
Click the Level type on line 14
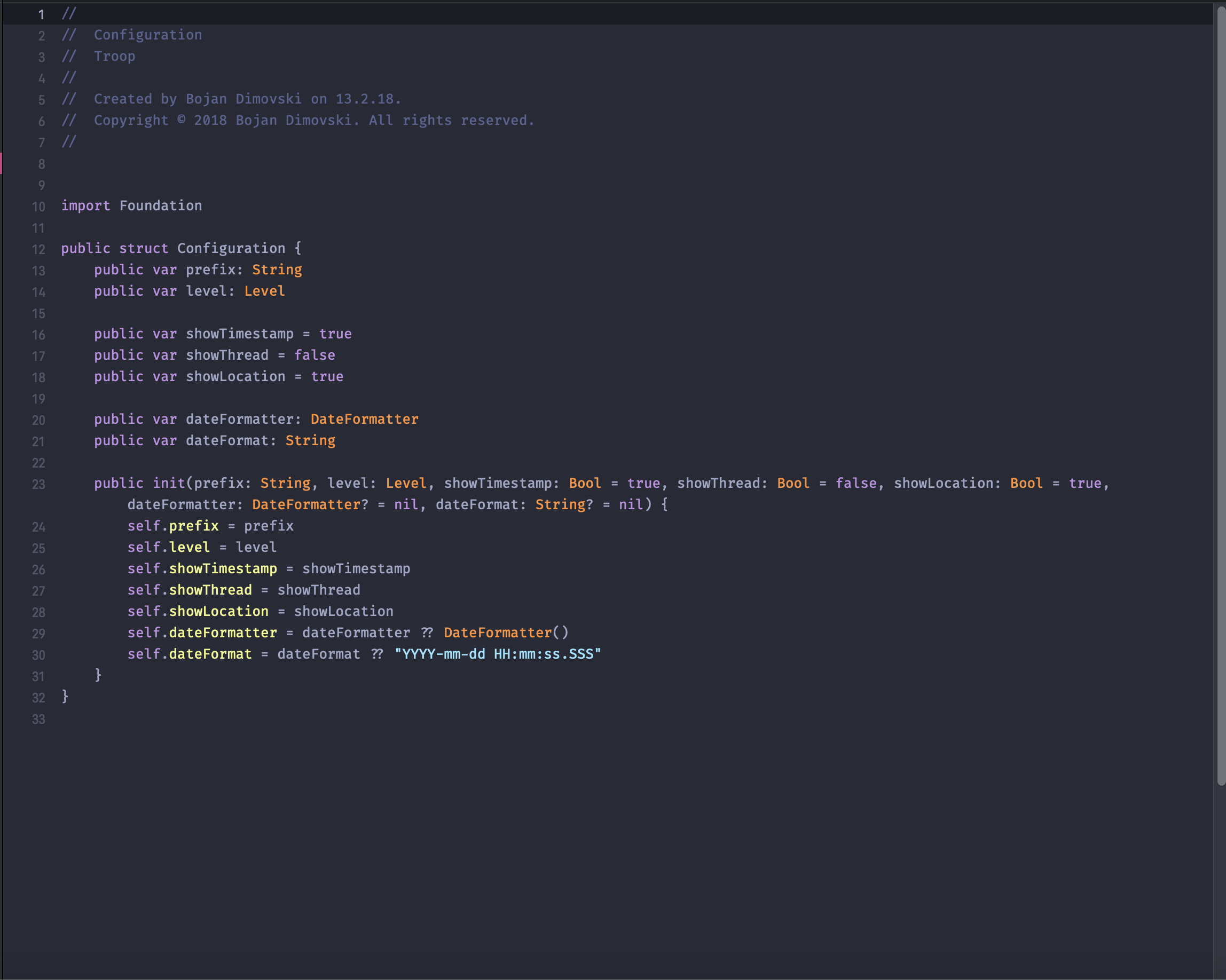[x=264, y=291]
